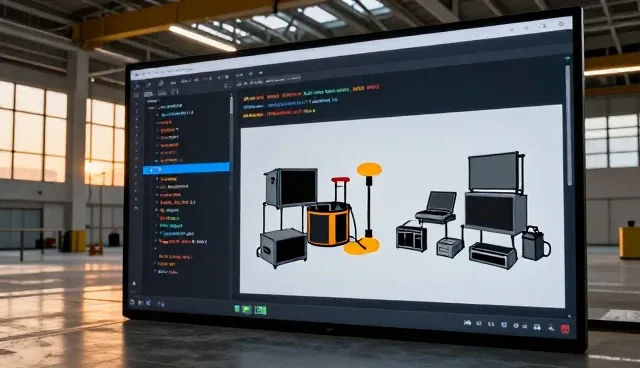Viewport: 640px width, 368px height.
Task: Click the red icon at the status bar's right end
Action: click(x=565, y=329)
